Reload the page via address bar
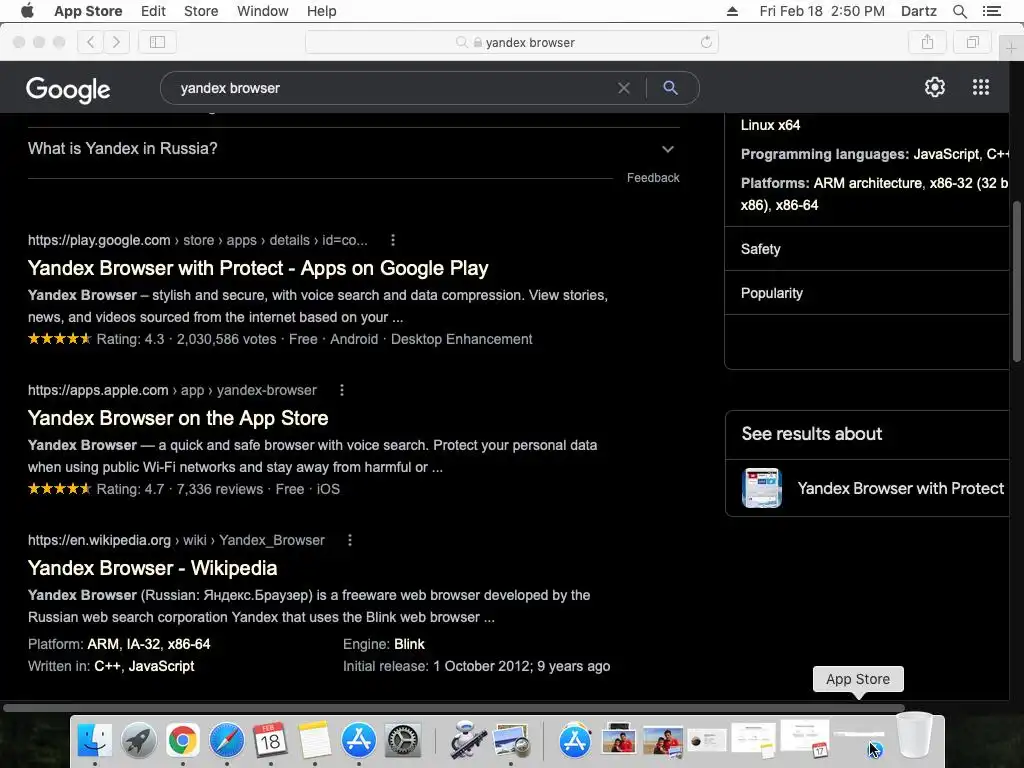Viewport: 1024px width, 768px height. pos(706,42)
